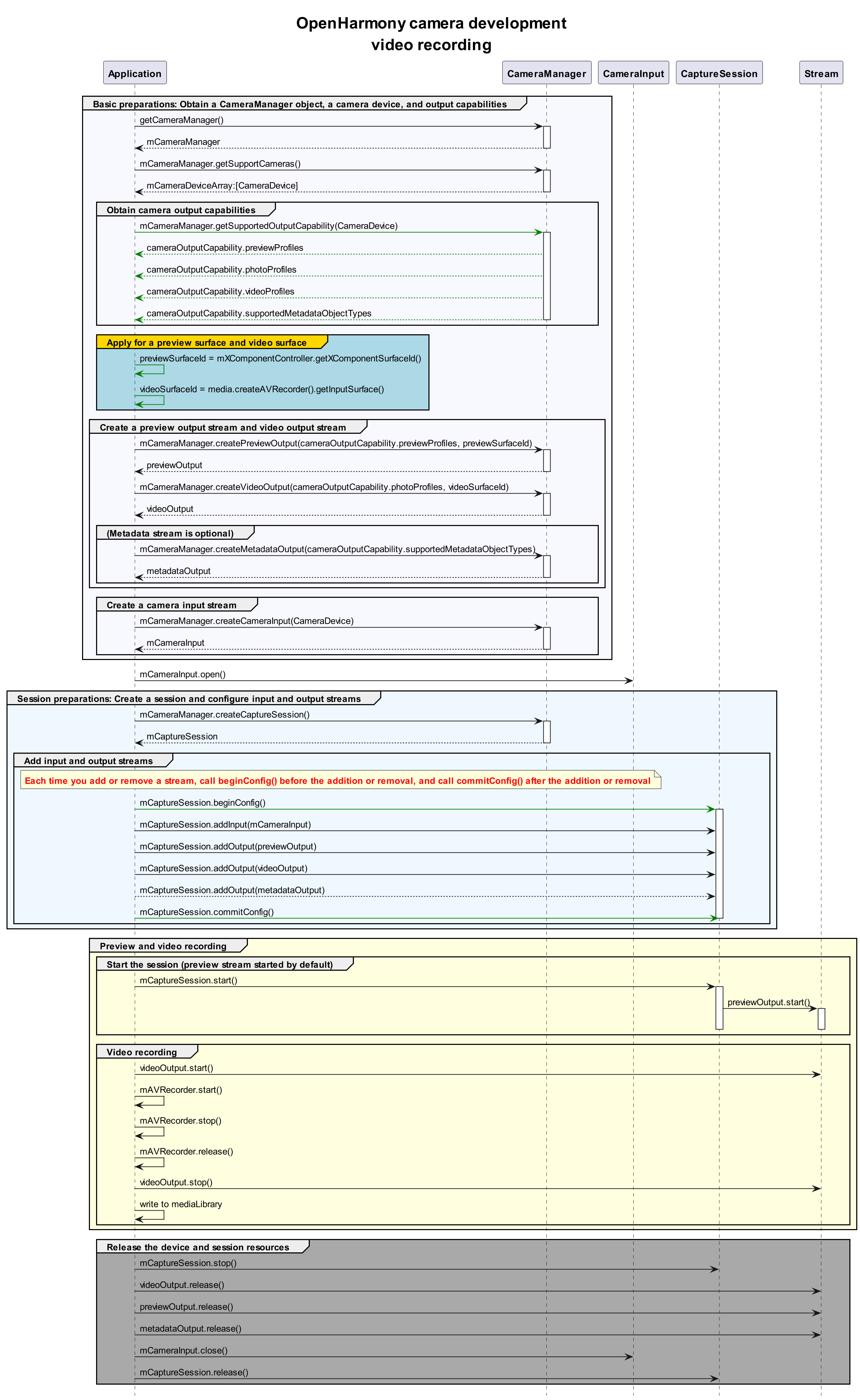Click 'Preview and video recording' group label

coord(163,946)
